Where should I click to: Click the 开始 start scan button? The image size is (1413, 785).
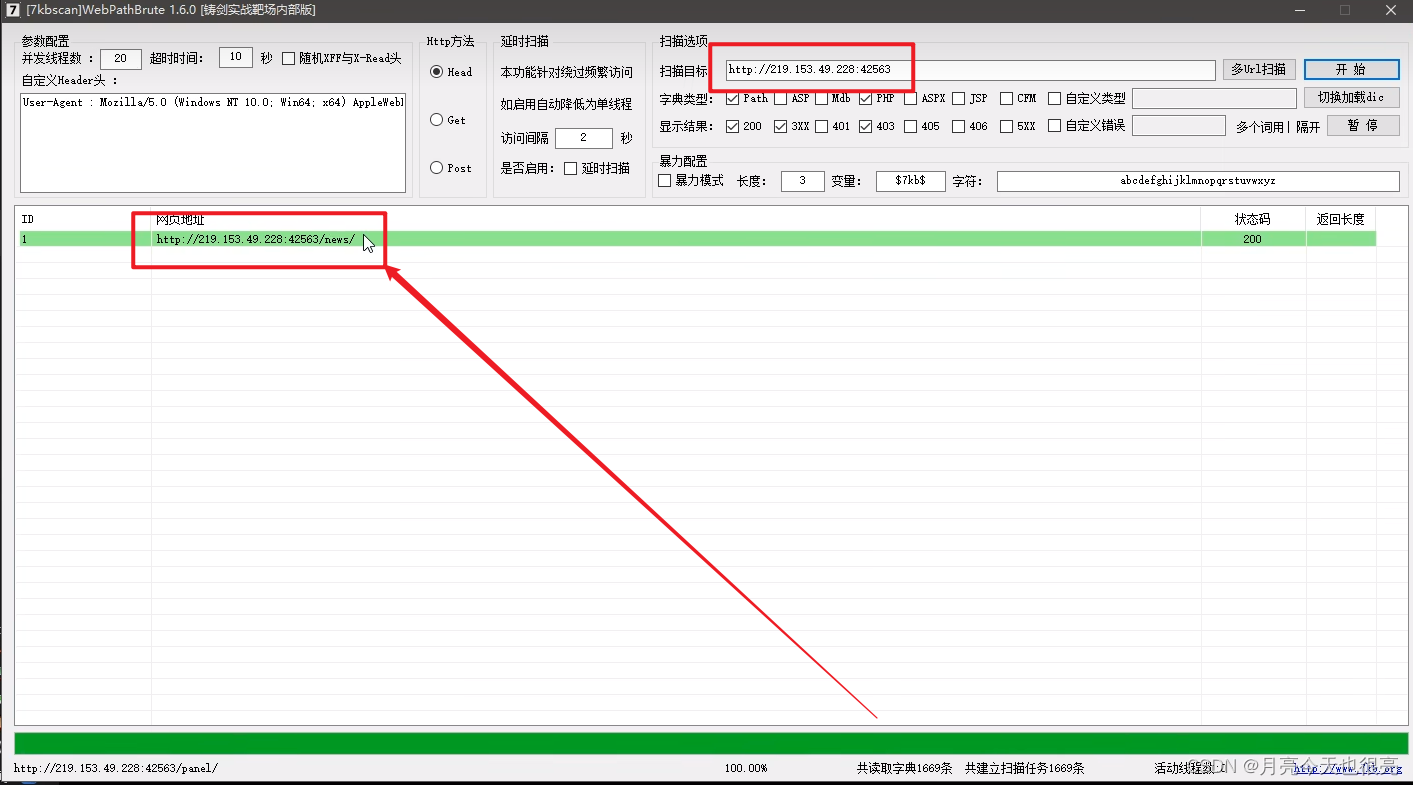[x=1351, y=70]
